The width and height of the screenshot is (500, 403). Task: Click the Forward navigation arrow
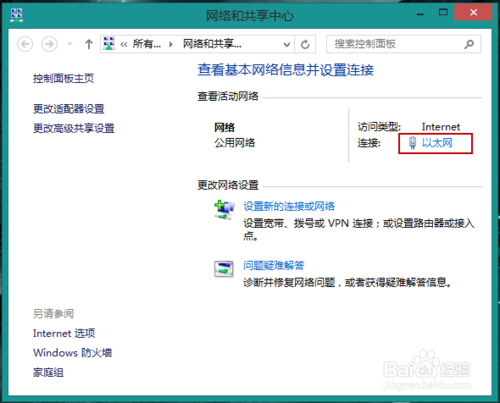[49, 44]
